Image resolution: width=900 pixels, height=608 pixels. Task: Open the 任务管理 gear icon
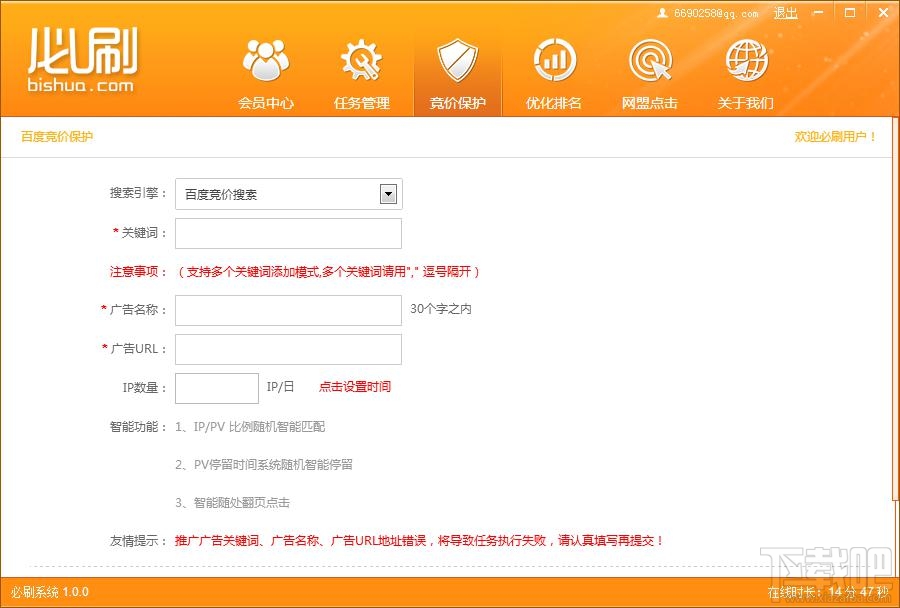(x=362, y=60)
